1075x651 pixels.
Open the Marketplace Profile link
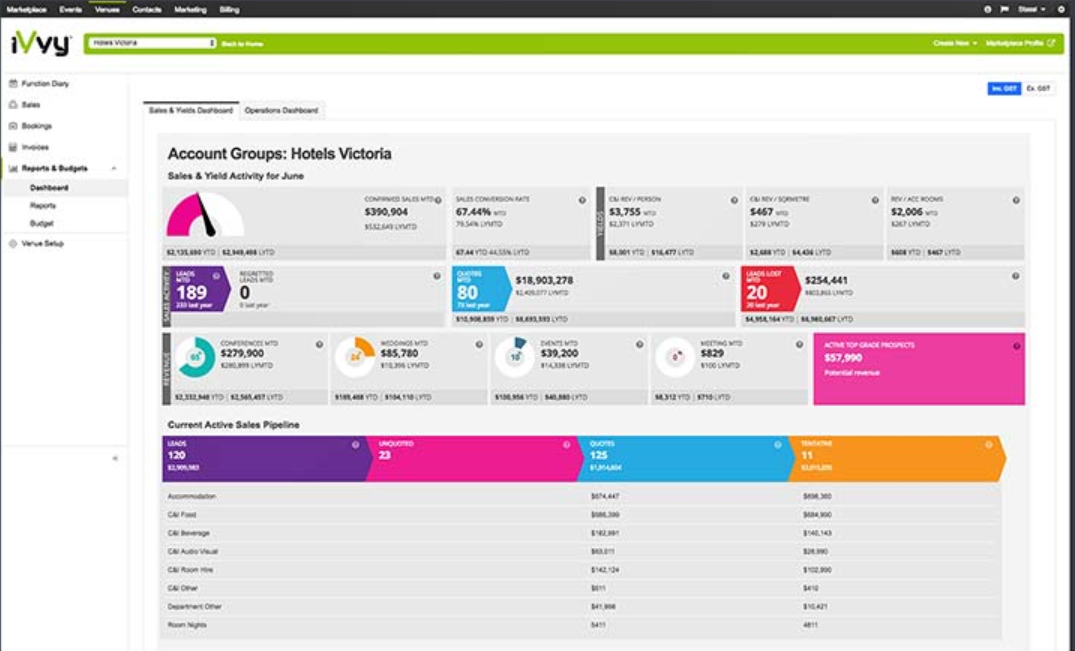pos(1021,45)
